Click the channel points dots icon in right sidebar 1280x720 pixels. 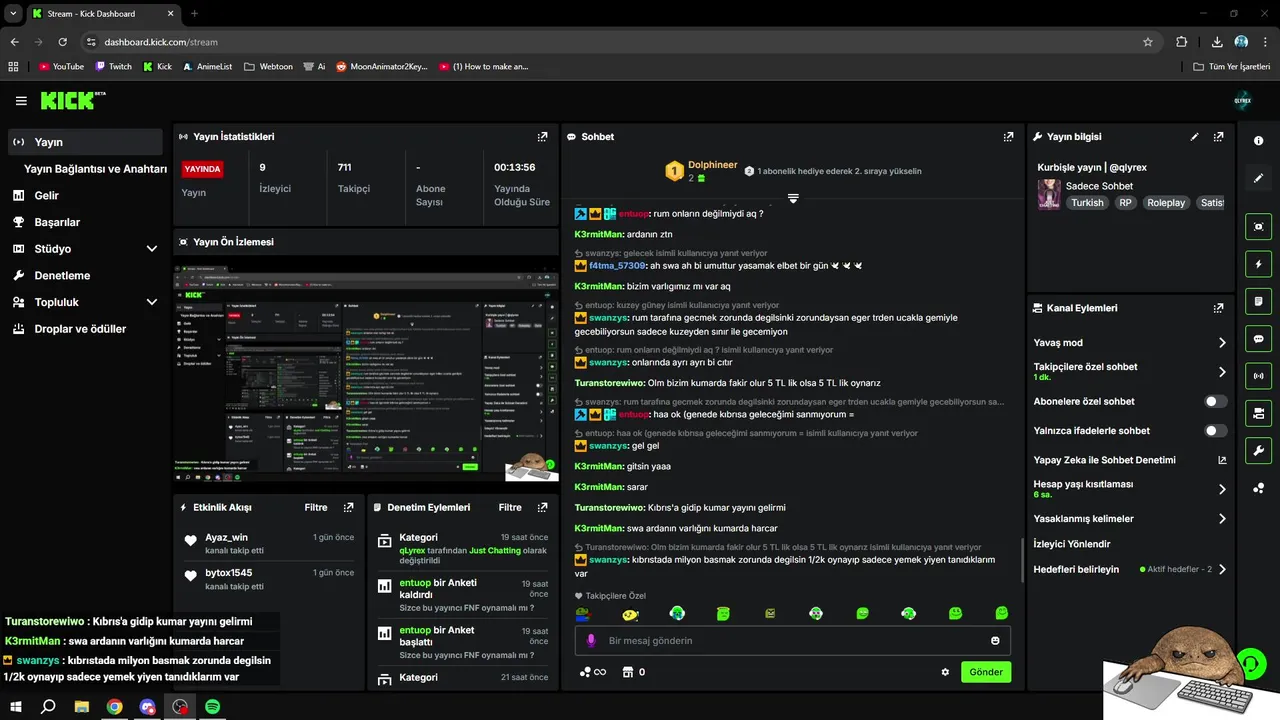tap(1258, 488)
